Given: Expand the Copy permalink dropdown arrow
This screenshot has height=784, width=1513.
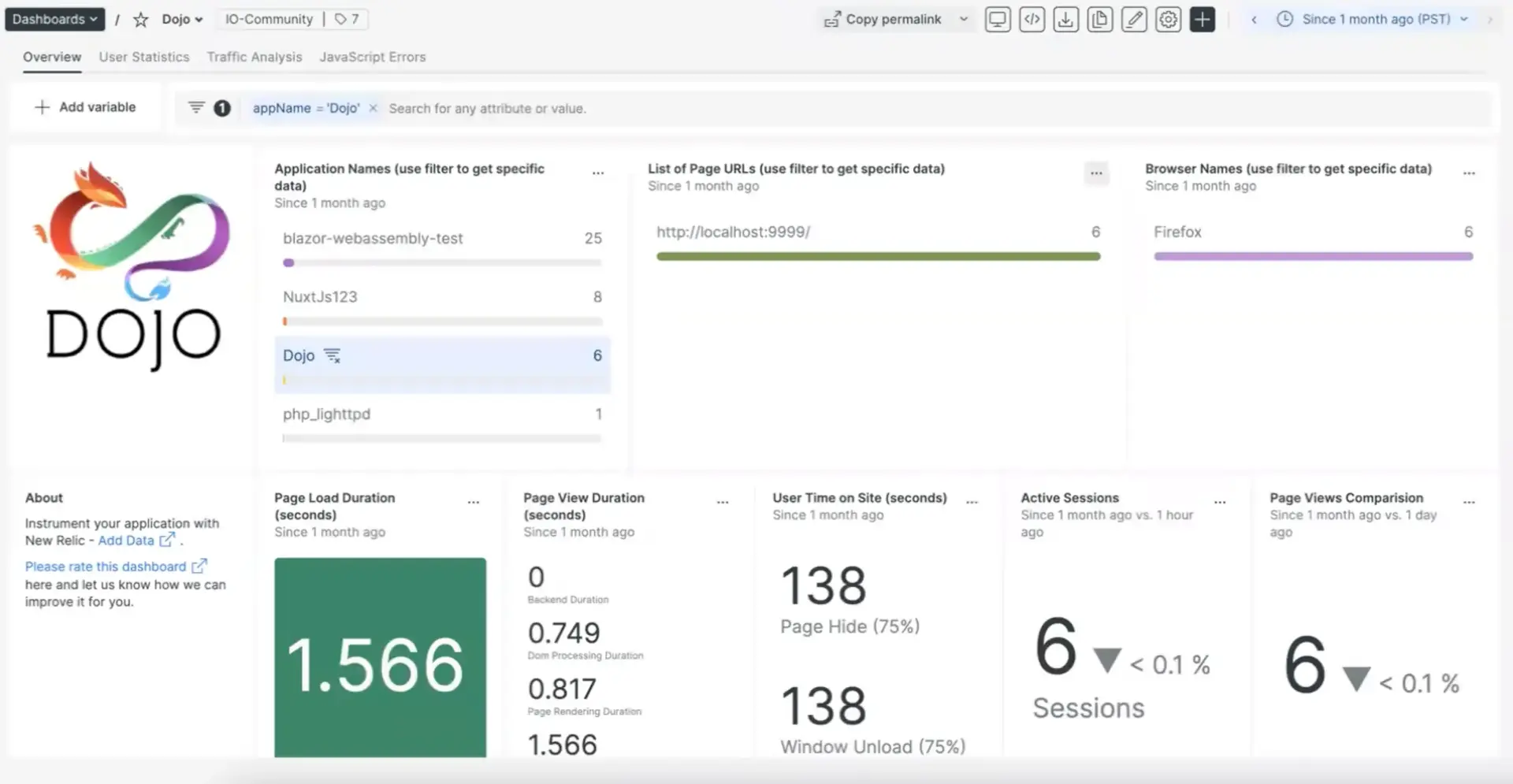Looking at the screenshot, I should tap(963, 19).
